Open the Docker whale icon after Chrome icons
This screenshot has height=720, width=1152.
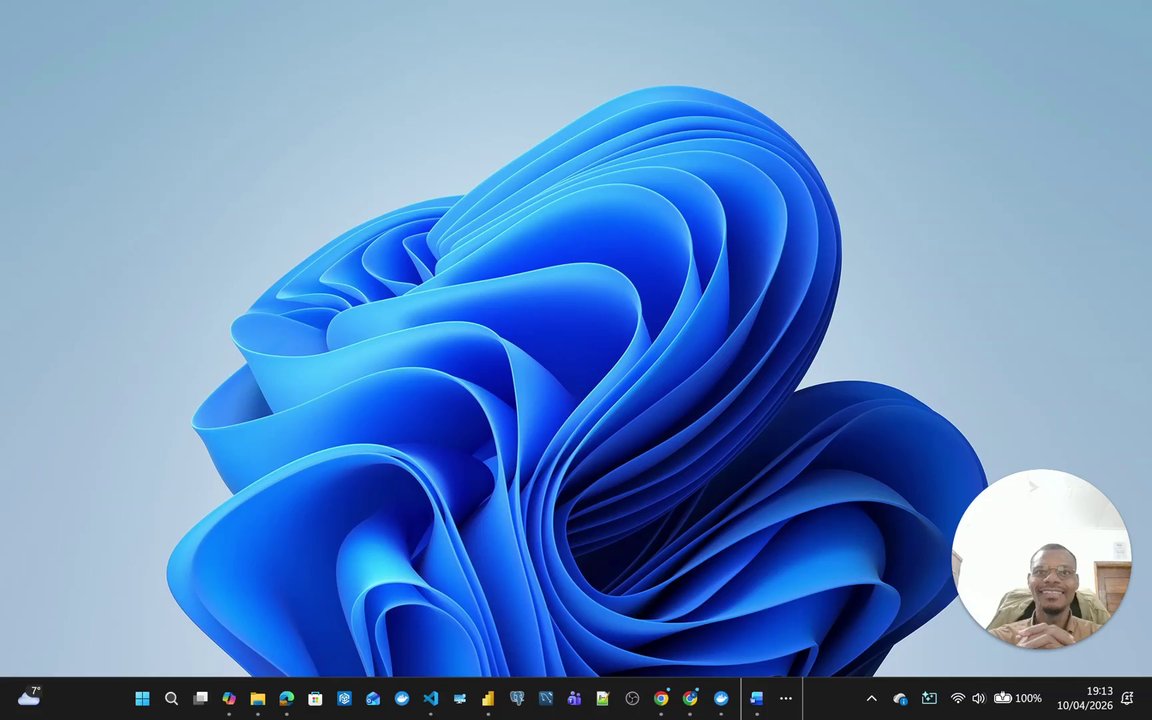tap(721, 698)
